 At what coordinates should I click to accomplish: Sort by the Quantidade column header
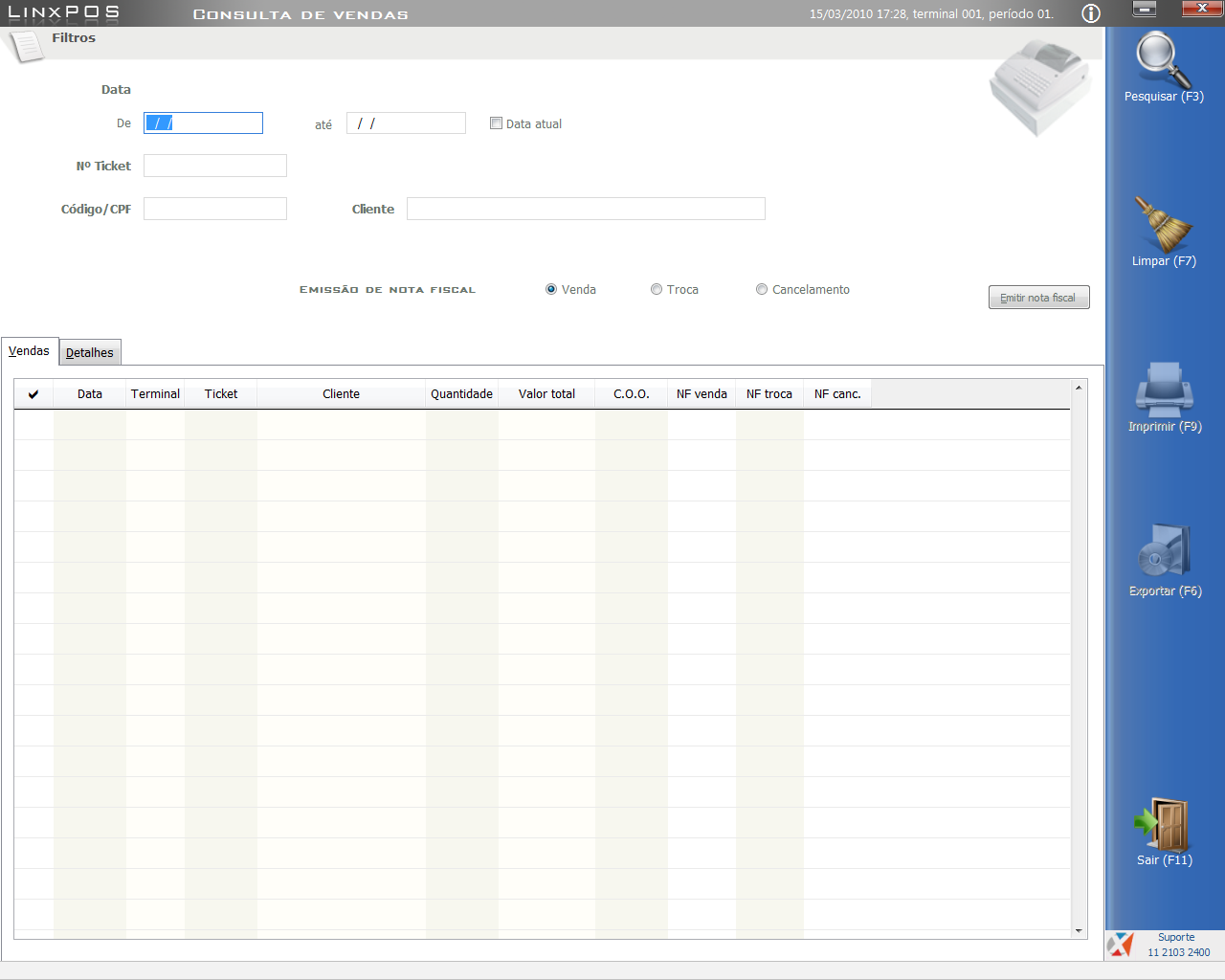[462, 394]
